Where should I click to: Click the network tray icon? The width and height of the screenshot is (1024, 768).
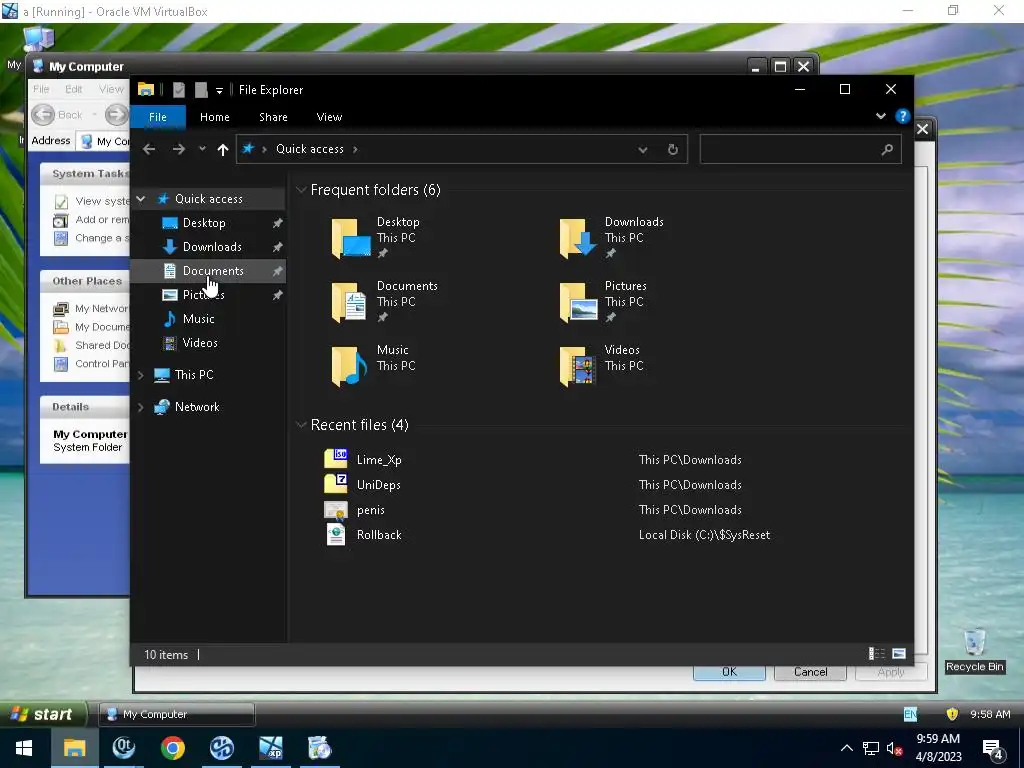pyautogui.click(x=871, y=748)
